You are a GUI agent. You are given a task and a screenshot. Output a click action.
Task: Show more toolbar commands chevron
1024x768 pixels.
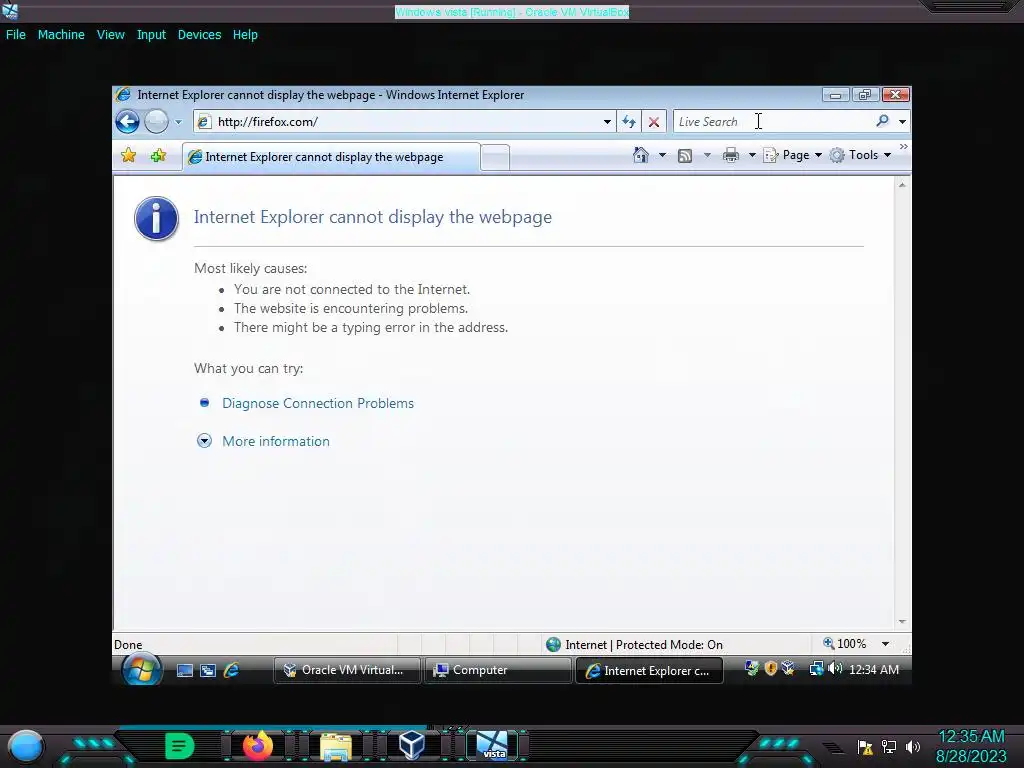point(903,147)
